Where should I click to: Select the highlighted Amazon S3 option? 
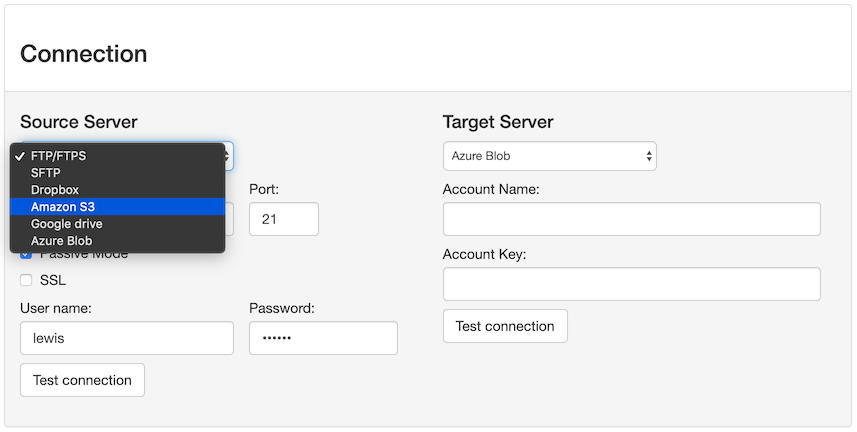118,207
